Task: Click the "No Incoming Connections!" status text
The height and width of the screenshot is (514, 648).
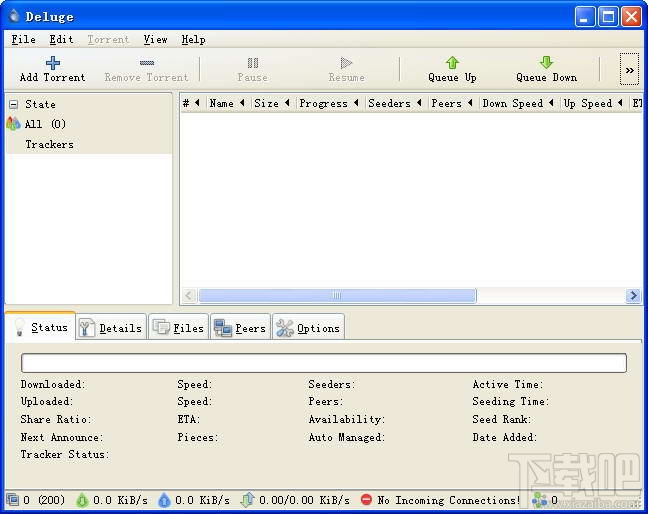Action: pyautogui.click(x=449, y=500)
